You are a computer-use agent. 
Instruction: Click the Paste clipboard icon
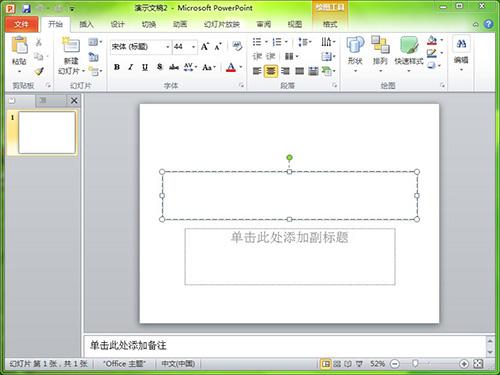[19, 45]
